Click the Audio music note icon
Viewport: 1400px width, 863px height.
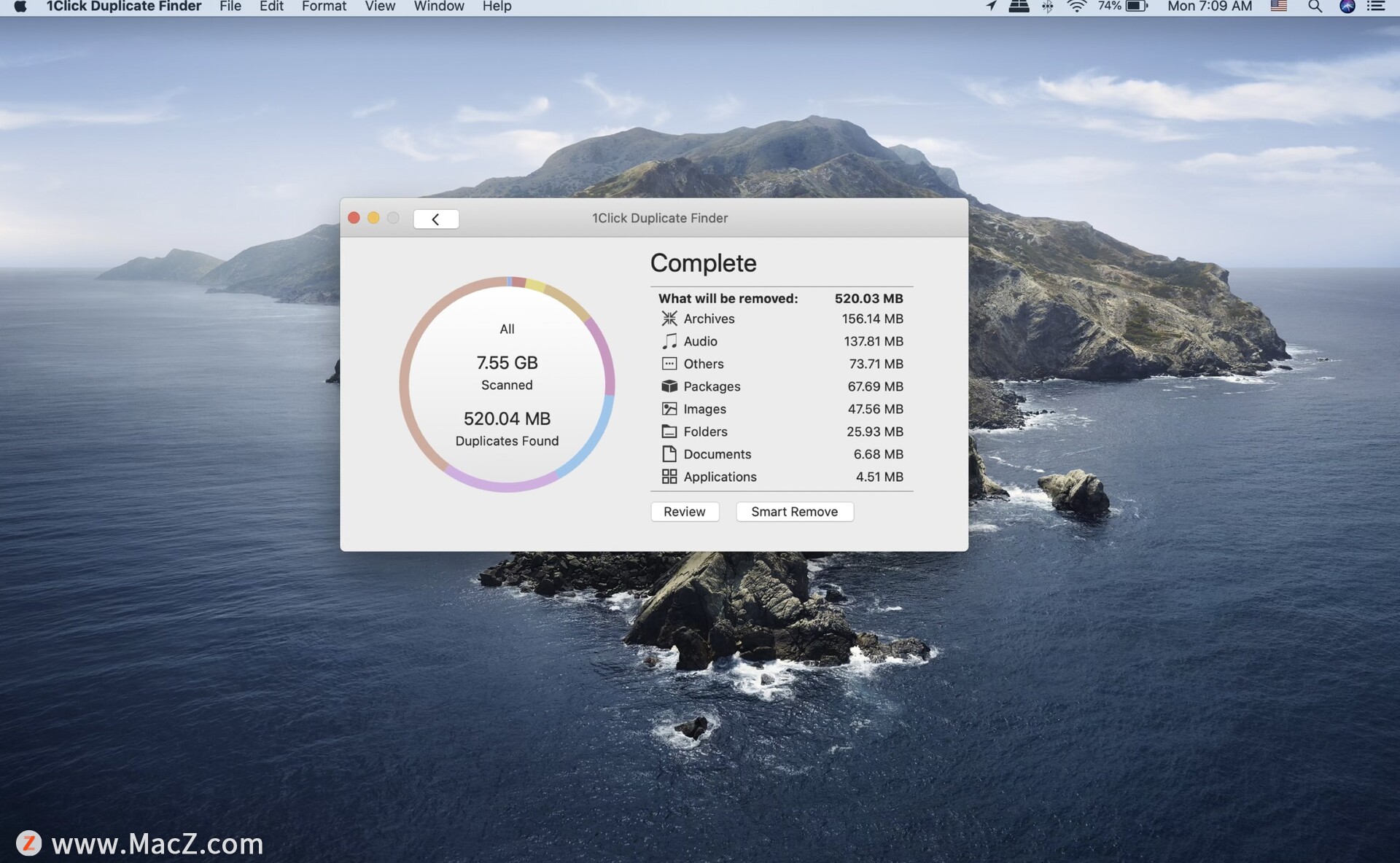[x=669, y=341]
